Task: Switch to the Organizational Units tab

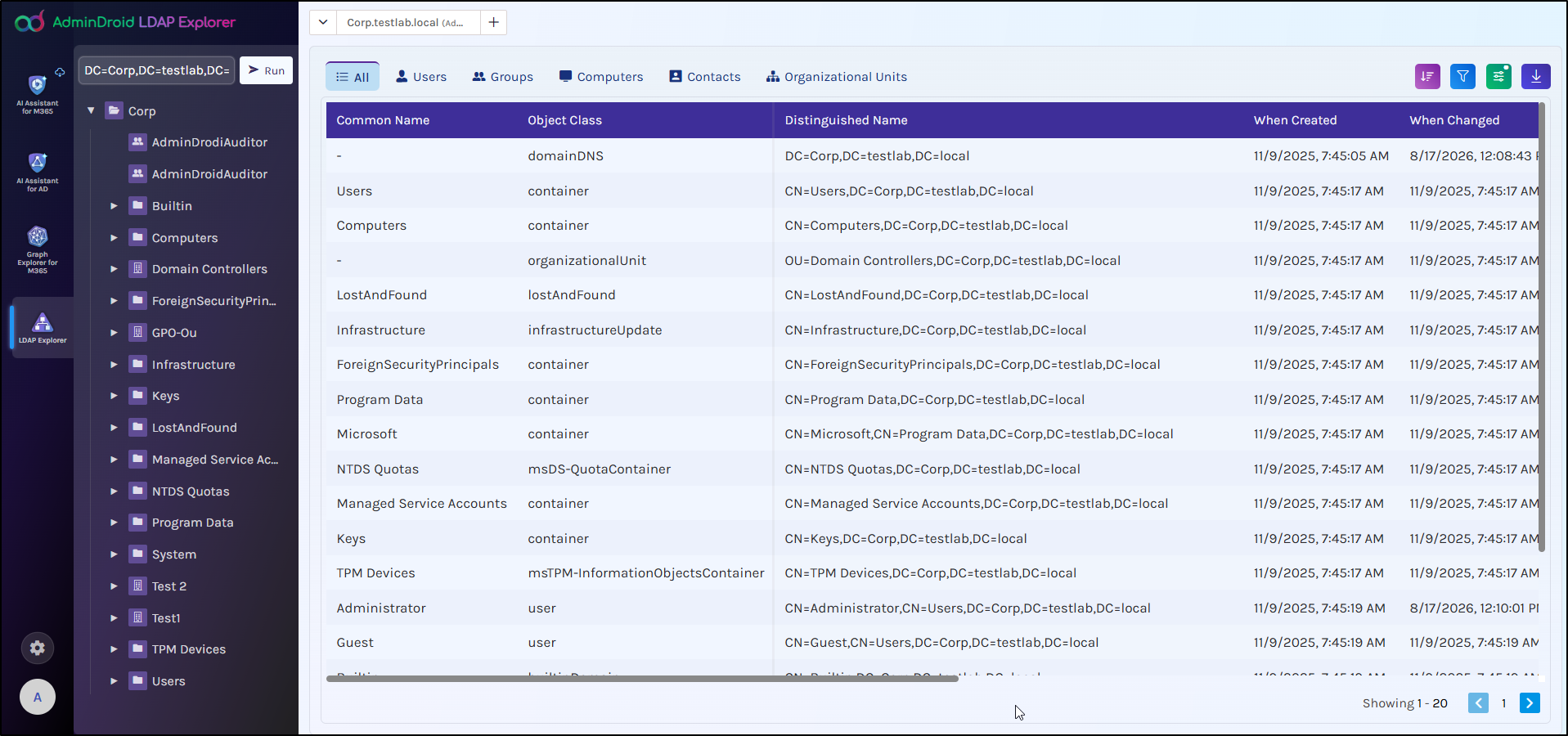Action: 837,77
